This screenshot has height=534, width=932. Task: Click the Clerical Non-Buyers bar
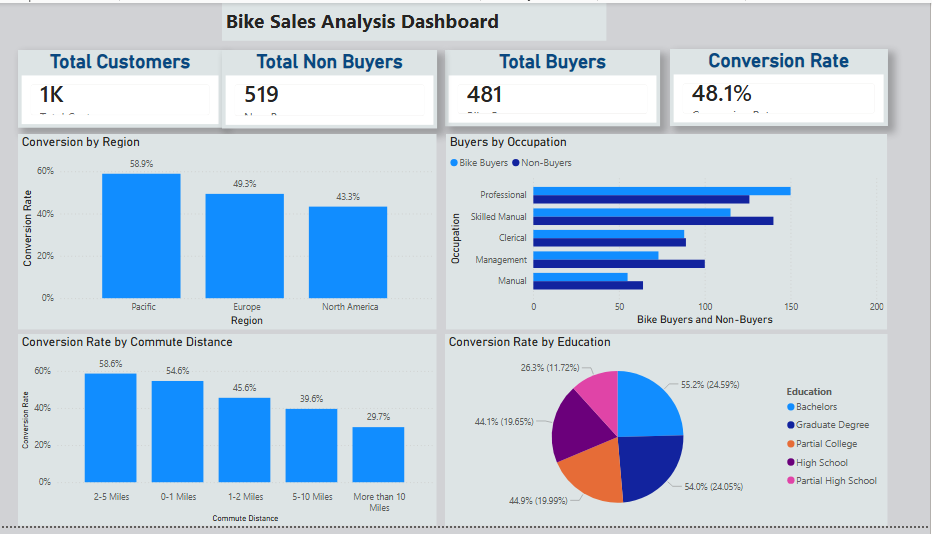[x=609, y=243]
